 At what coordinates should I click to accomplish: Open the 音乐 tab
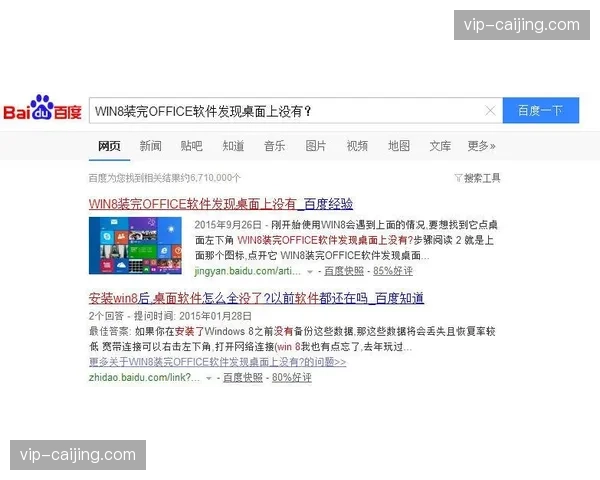274,146
